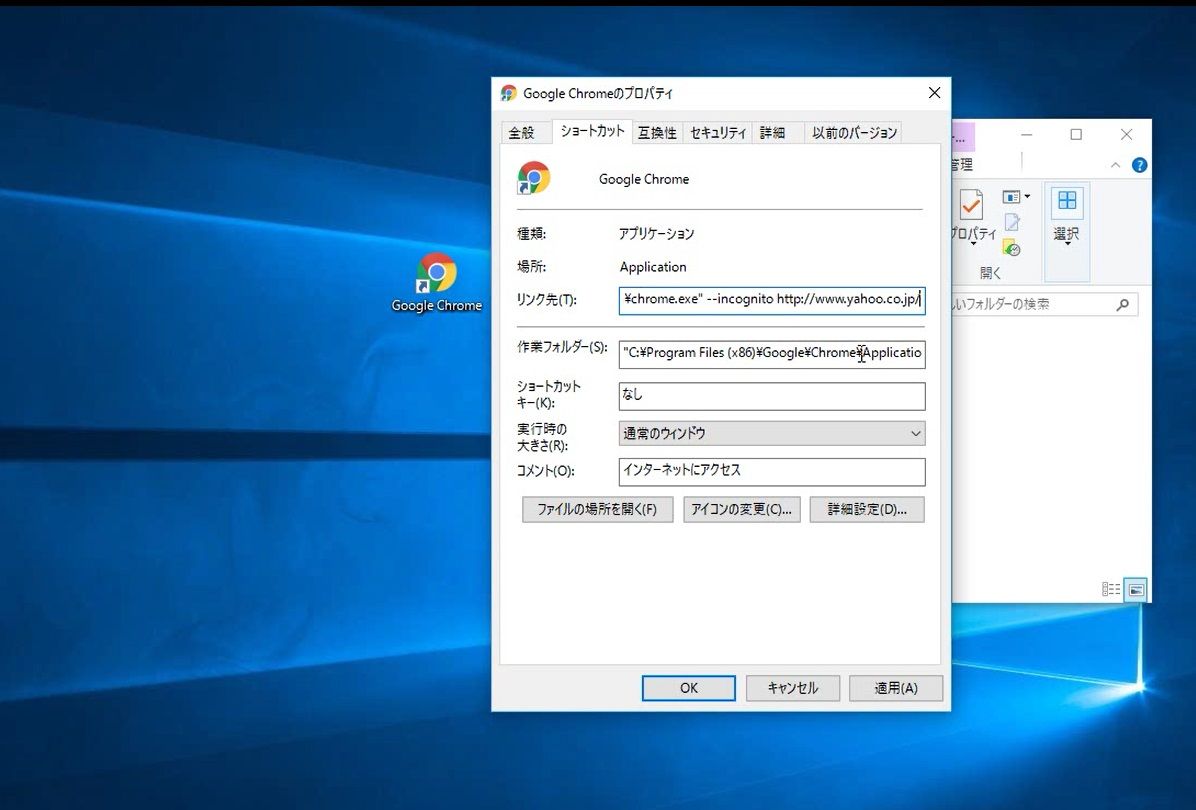This screenshot has height=810, width=1196.
Task: Click the Edit document icon in Explorer ribbon
Action: pyautogui.click(x=1011, y=223)
